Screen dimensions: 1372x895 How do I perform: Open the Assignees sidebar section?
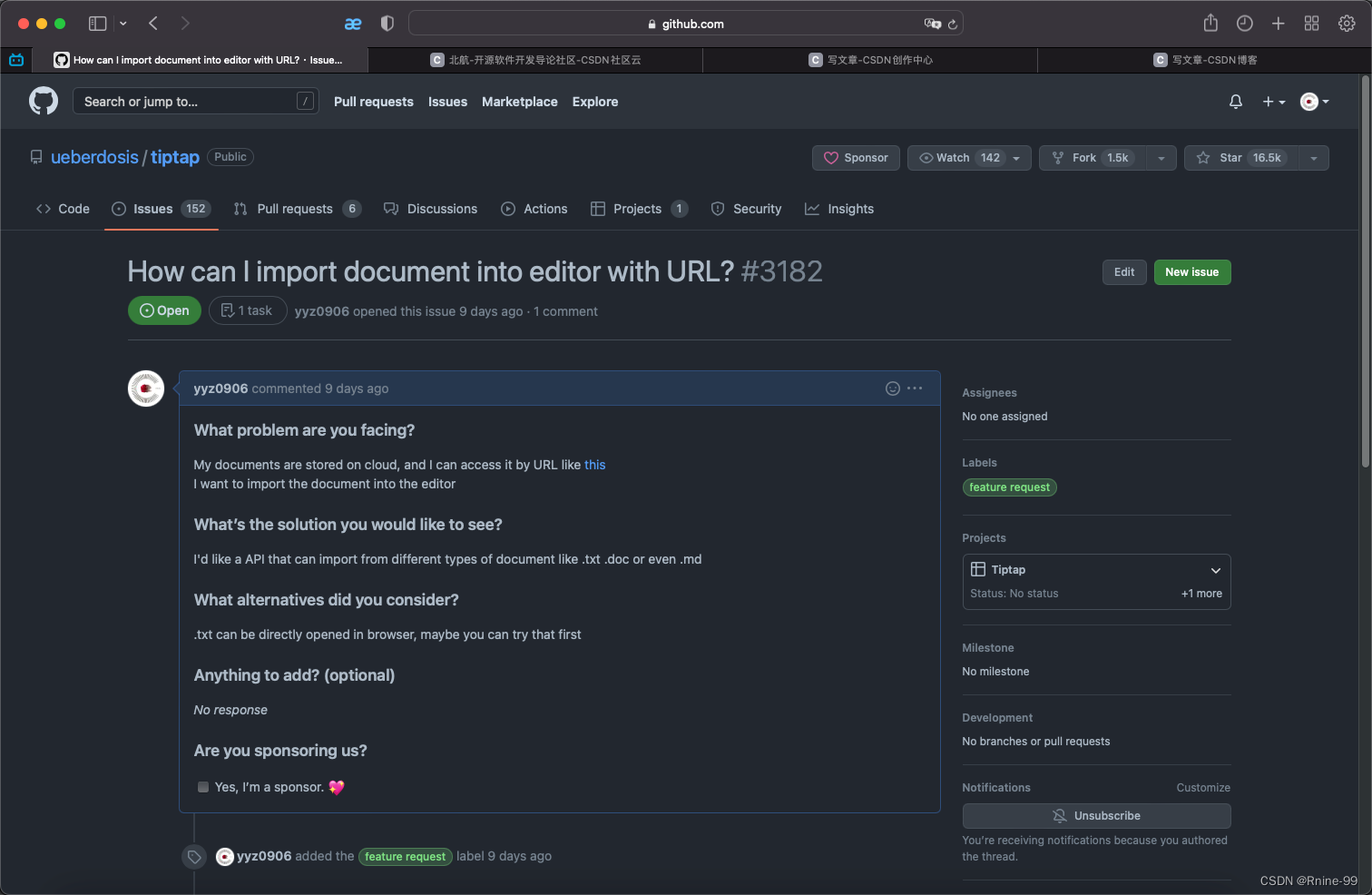[x=989, y=393]
